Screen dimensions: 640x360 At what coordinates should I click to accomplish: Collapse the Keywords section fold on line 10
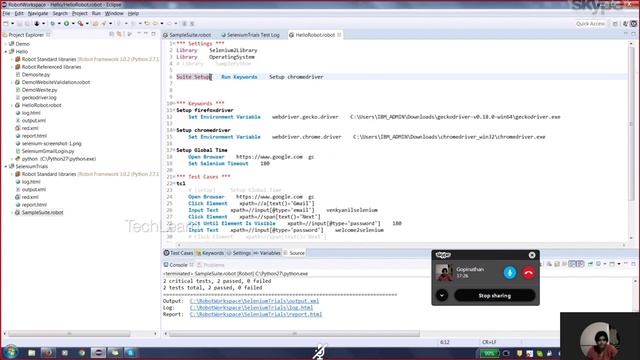[x=174, y=104]
